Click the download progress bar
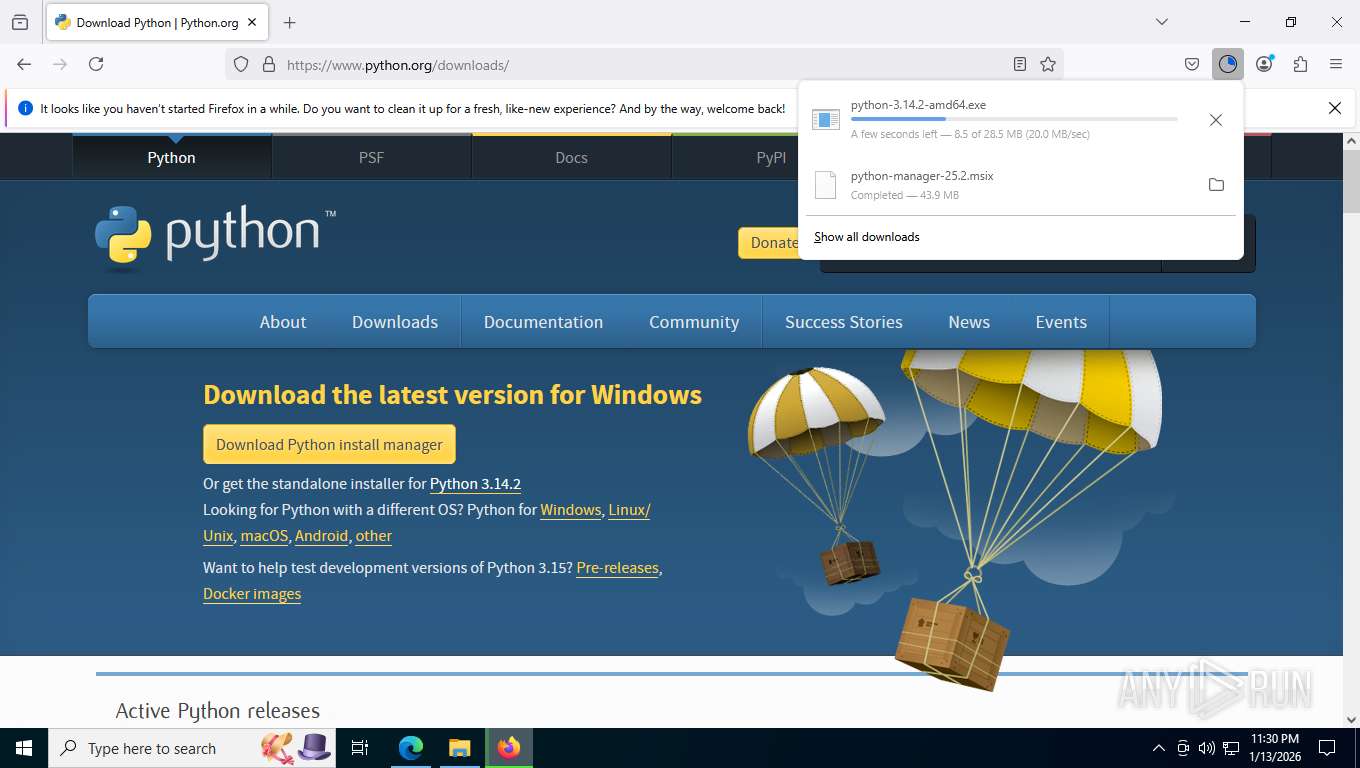 (x=1014, y=119)
